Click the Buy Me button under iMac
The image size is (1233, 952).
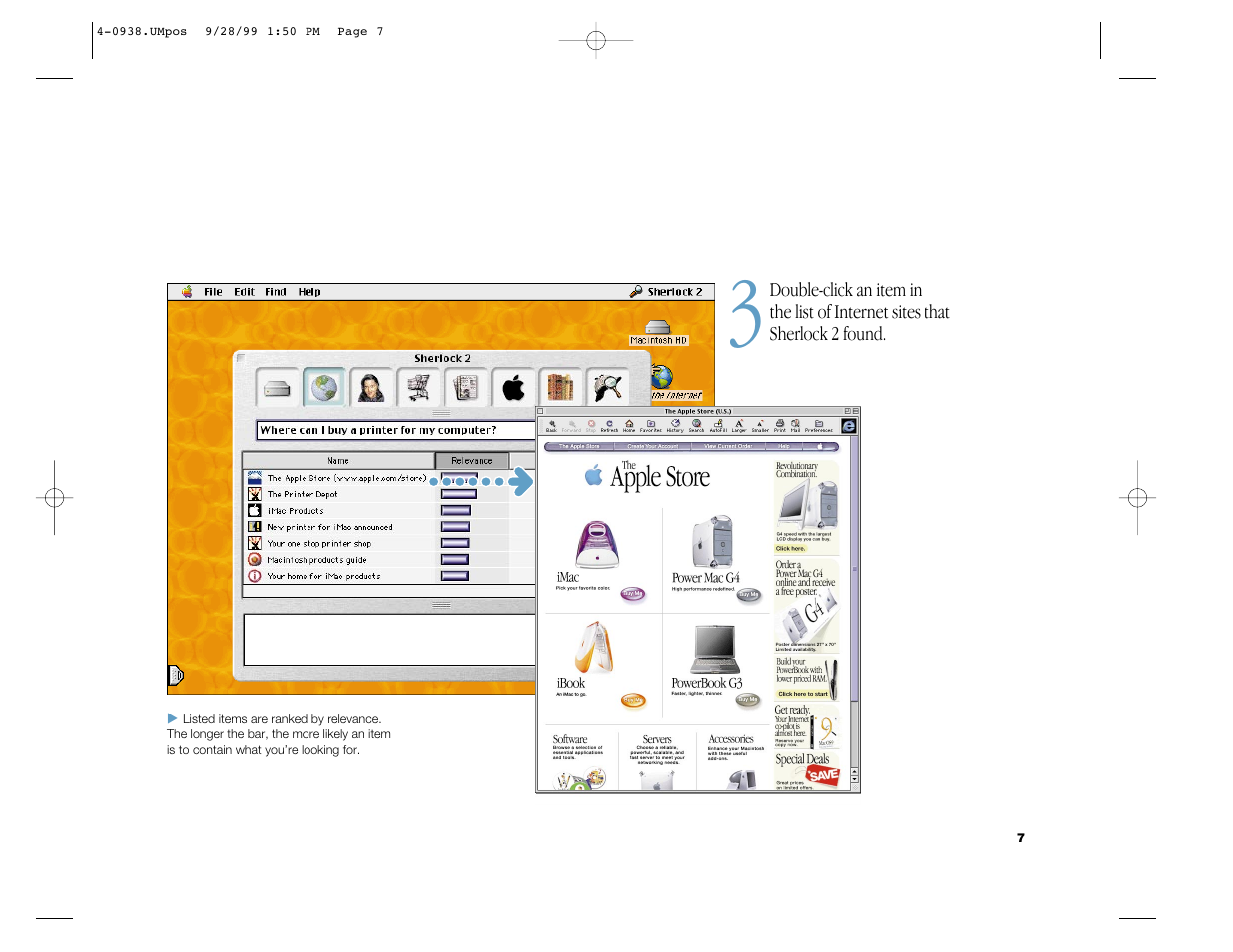click(x=633, y=594)
